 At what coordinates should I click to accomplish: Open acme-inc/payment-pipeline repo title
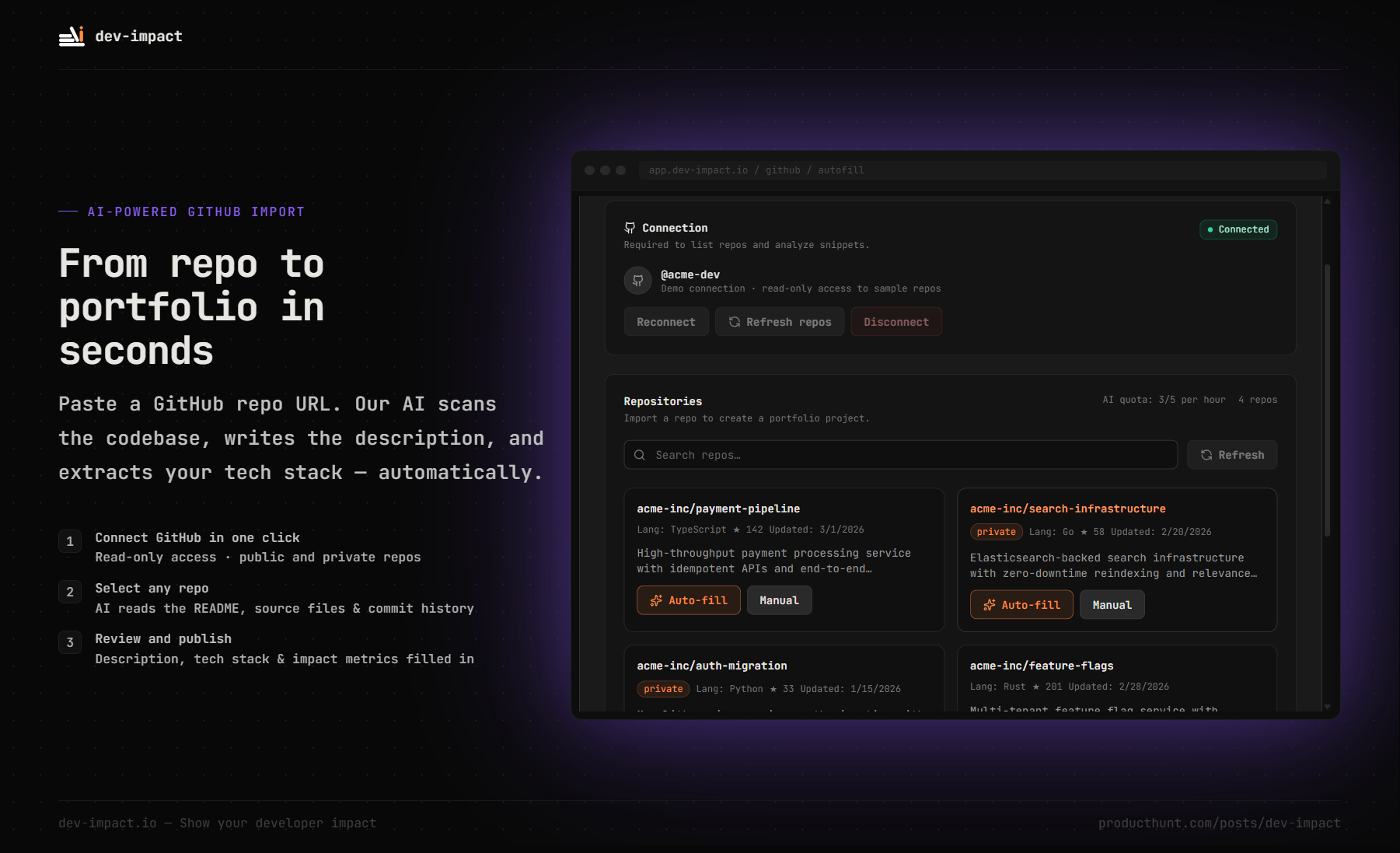click(x=718, y=509)
